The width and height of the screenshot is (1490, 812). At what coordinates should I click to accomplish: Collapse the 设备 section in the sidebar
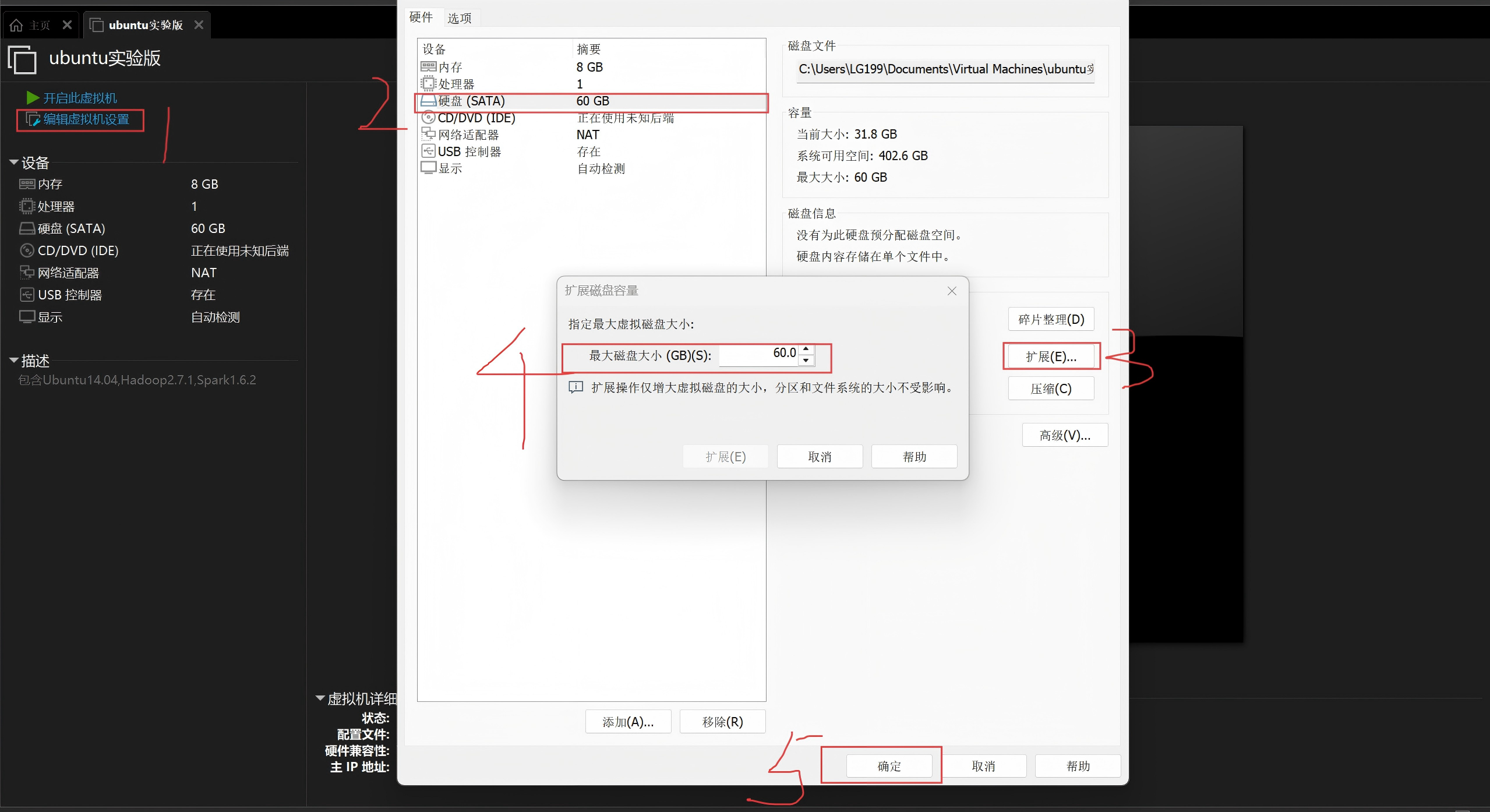pos(14,163)
